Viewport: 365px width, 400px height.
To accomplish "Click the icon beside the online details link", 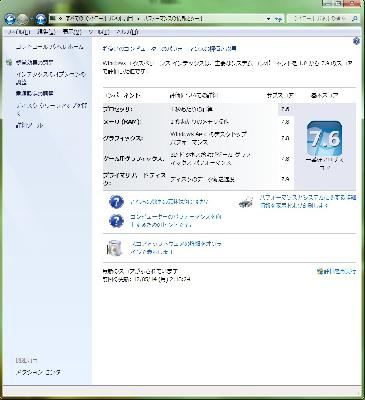I will [114, 248].
